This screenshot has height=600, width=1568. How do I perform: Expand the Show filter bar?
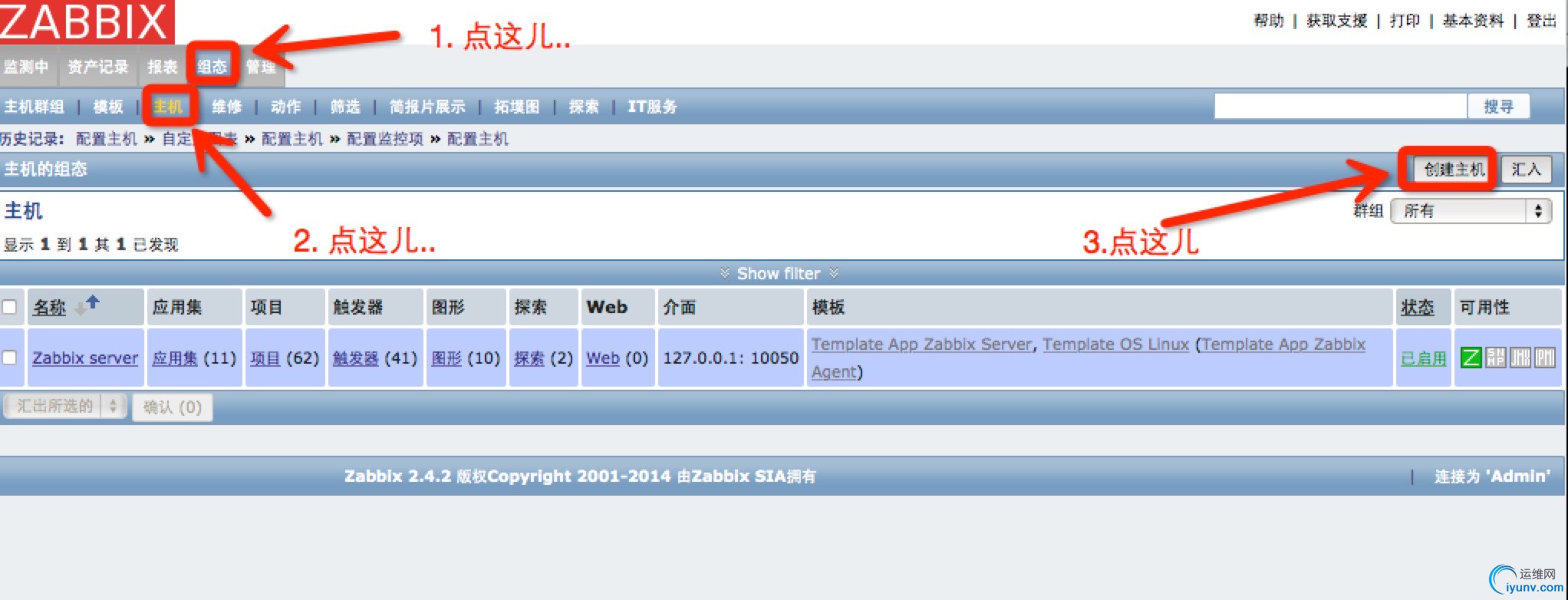(x=779, y=273)
